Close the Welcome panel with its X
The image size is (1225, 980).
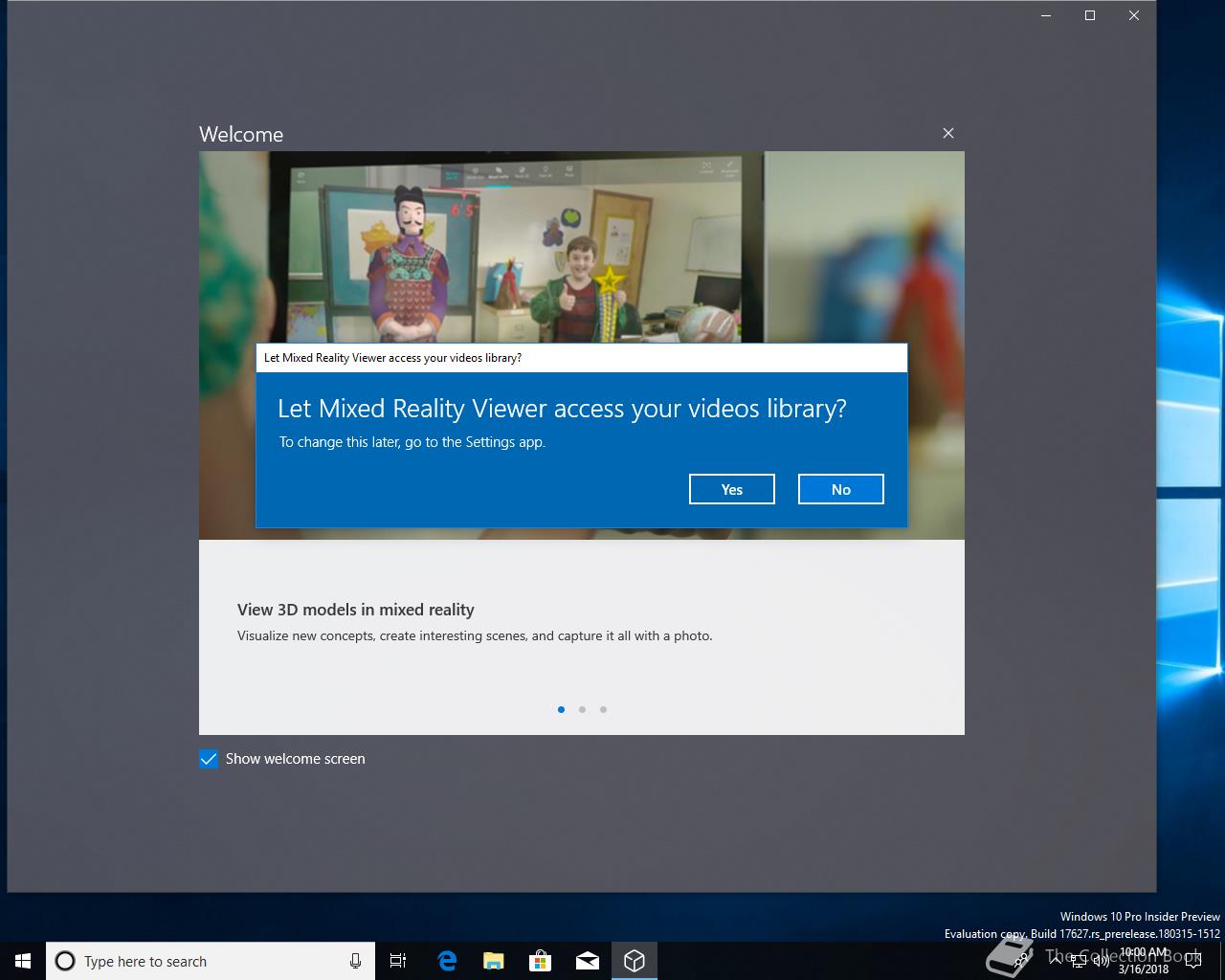[948, 133]
